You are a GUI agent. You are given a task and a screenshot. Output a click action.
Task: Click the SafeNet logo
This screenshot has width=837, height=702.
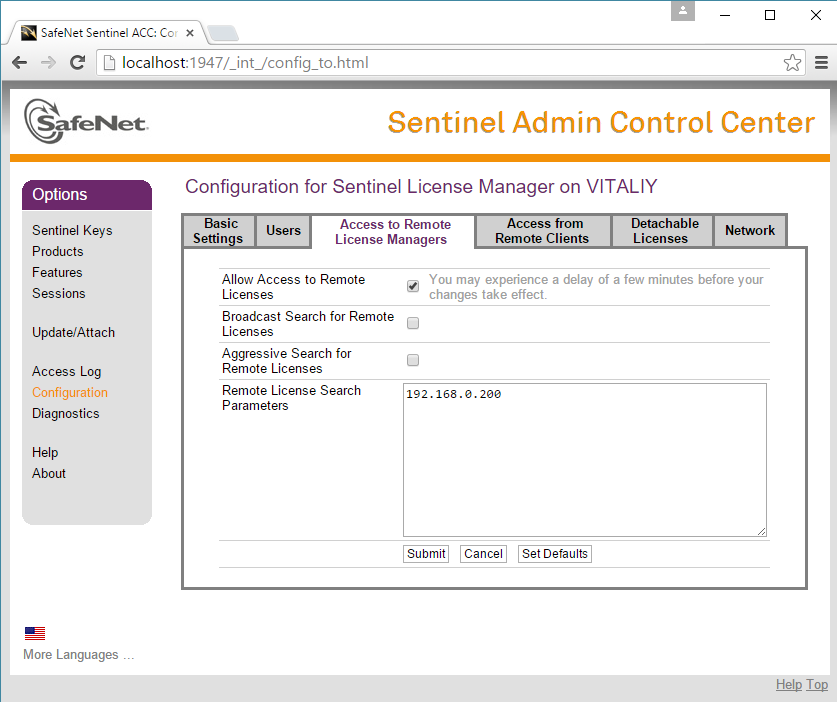click(86, 122)
